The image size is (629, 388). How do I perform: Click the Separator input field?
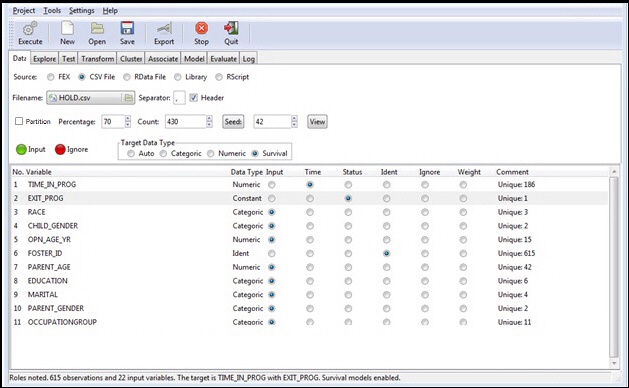[179, 98]
